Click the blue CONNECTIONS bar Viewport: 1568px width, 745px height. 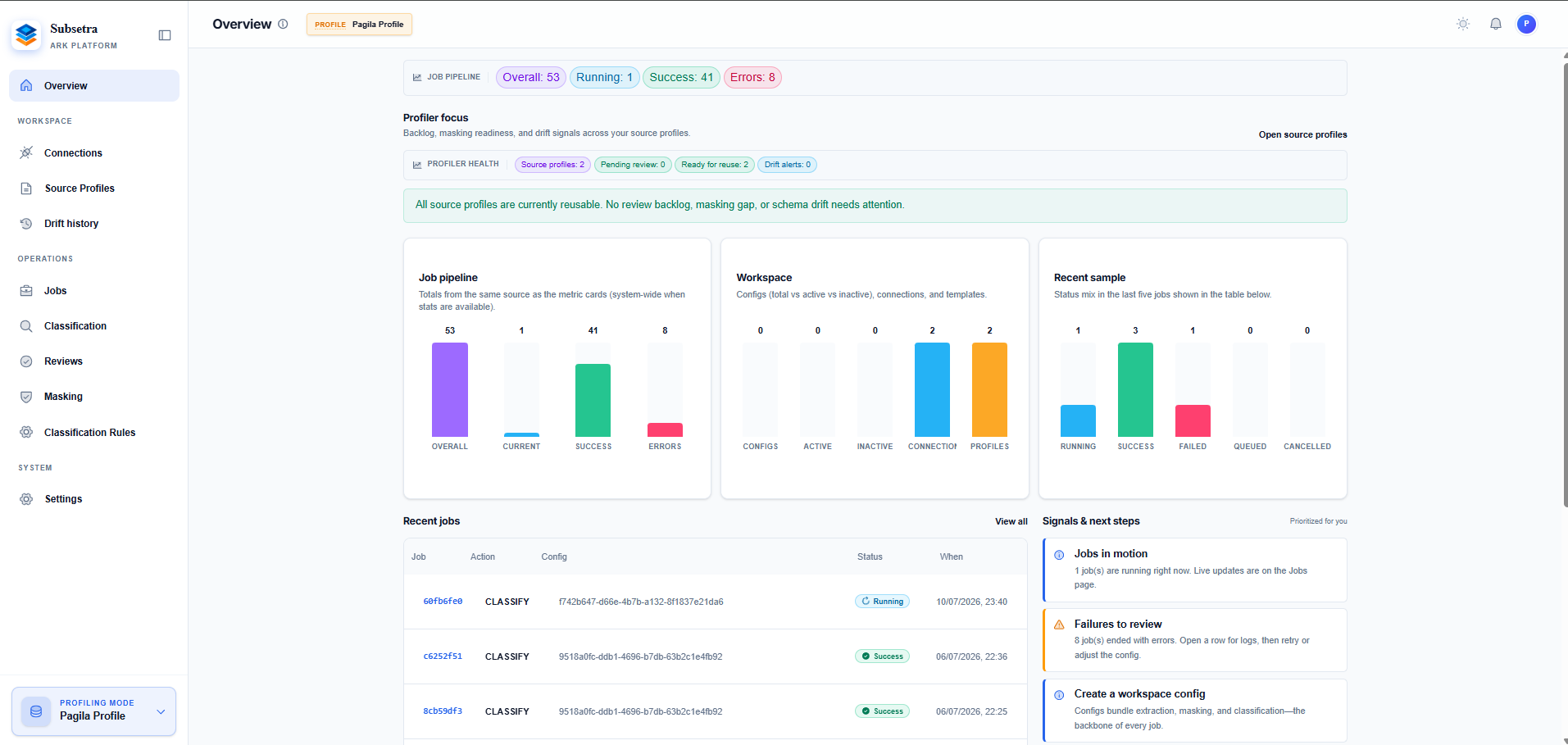click(932, 389)
